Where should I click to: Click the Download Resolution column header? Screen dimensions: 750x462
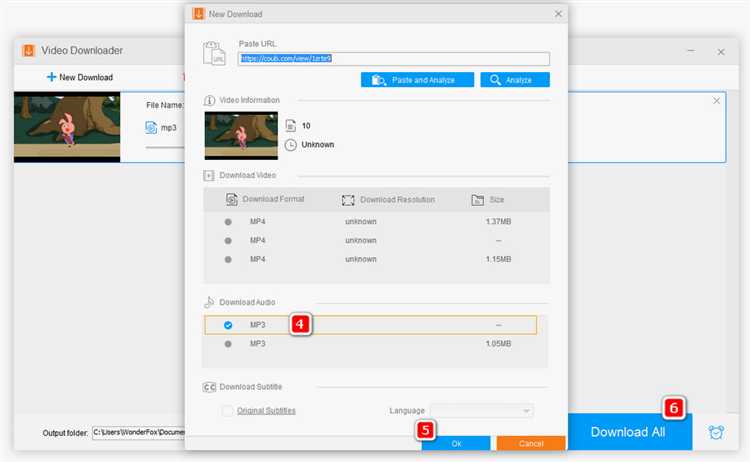click(397, 199)
